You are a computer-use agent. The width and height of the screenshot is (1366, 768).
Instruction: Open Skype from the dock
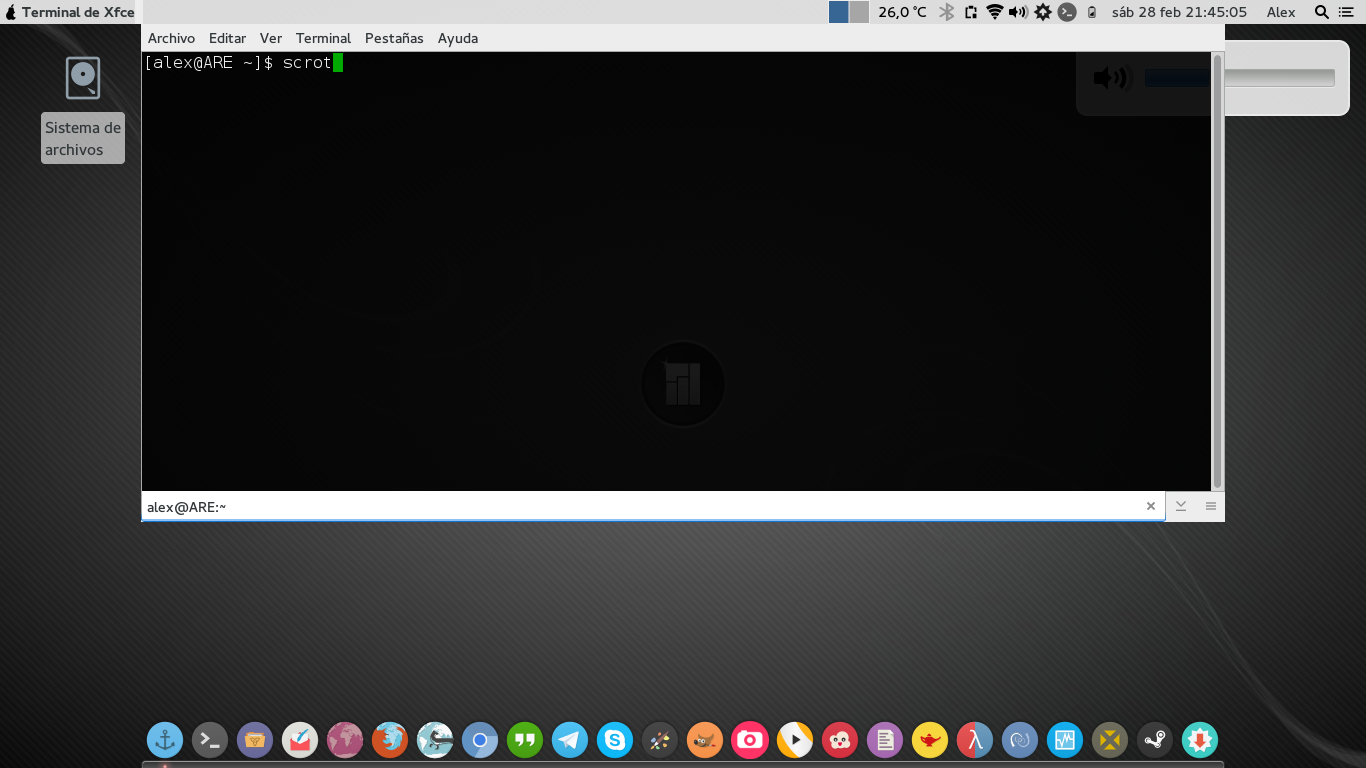[x=615, y=740]
